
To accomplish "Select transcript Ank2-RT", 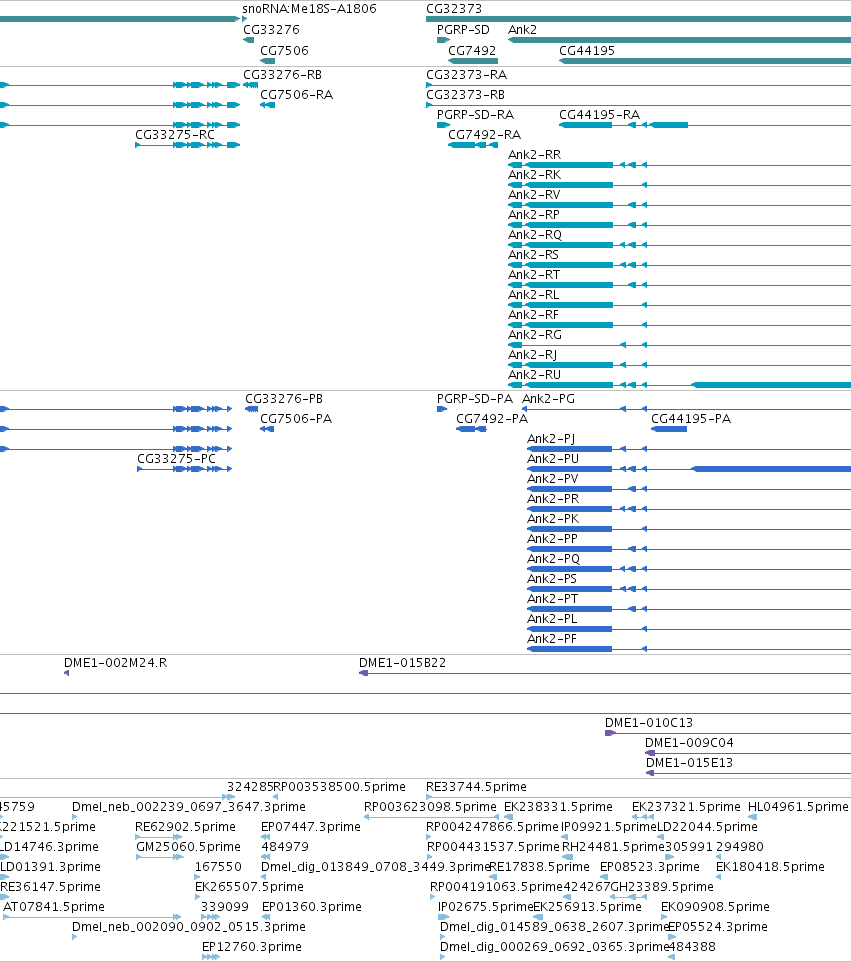I will coord(534,274).
